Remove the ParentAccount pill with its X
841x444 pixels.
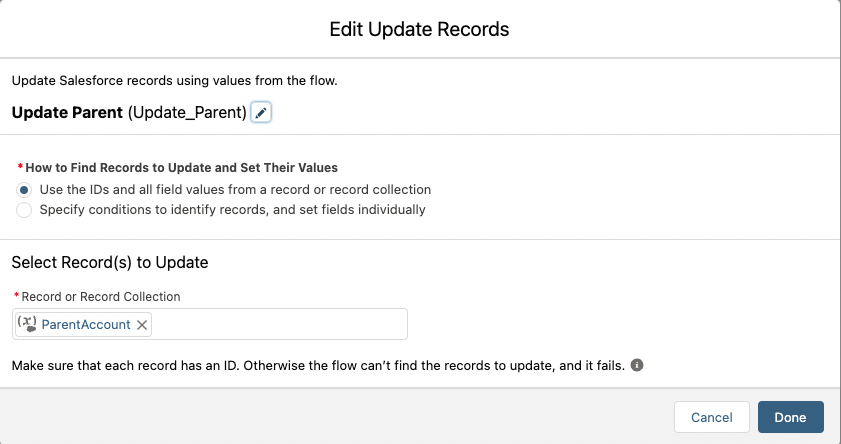coord(142,324)
